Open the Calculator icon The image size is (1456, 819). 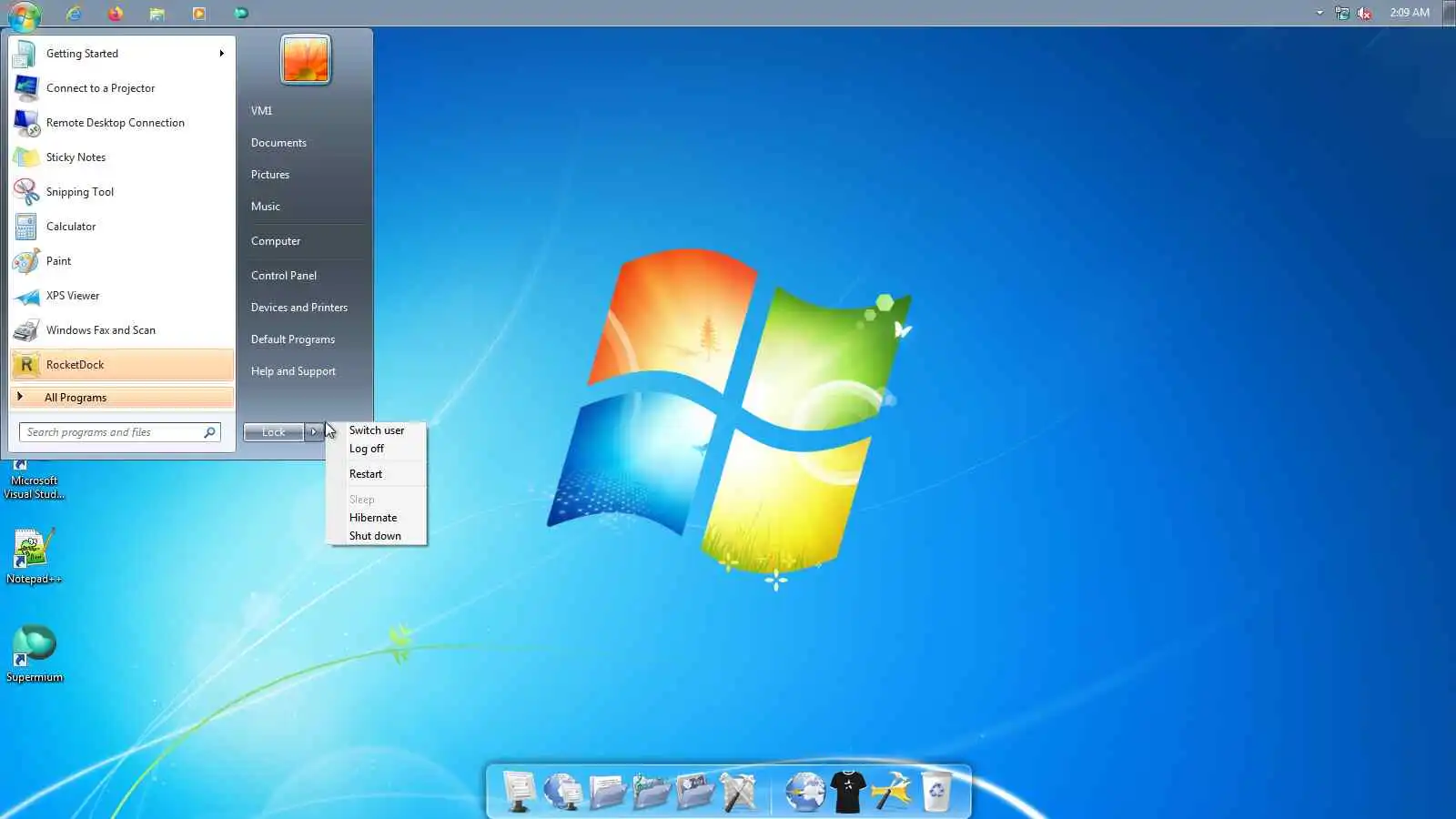[x=25, y=227]
